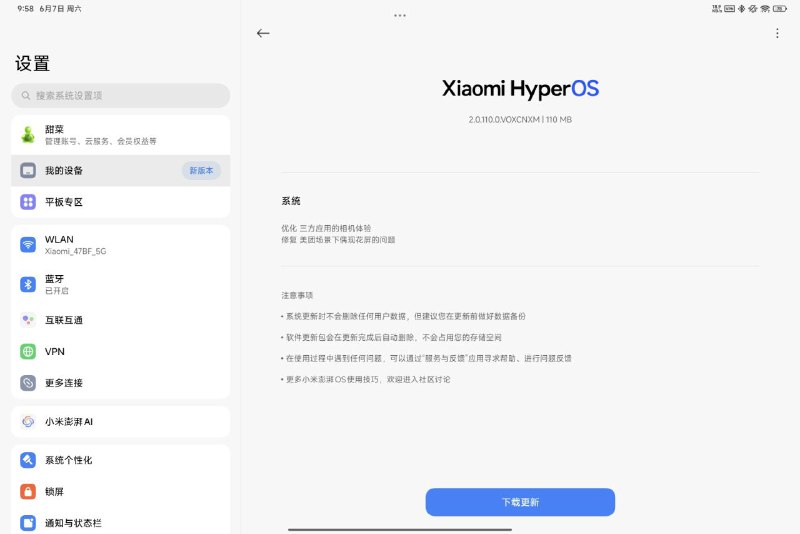This screenshot has height=534, width=800.
Task: Select the 互联互通 menu label
Action: (x=64, y=320)
